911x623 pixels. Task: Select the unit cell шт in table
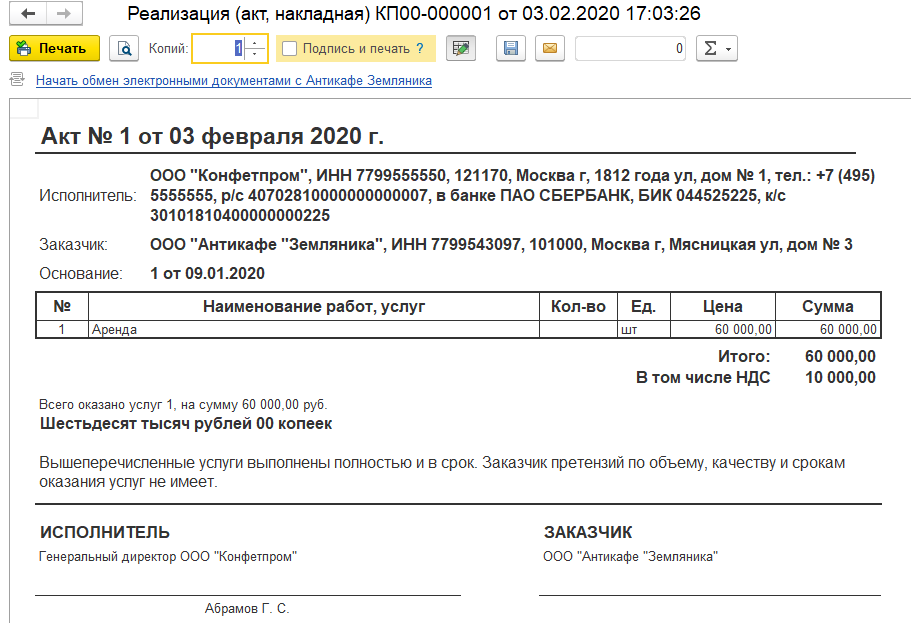(x=629, y=329)
